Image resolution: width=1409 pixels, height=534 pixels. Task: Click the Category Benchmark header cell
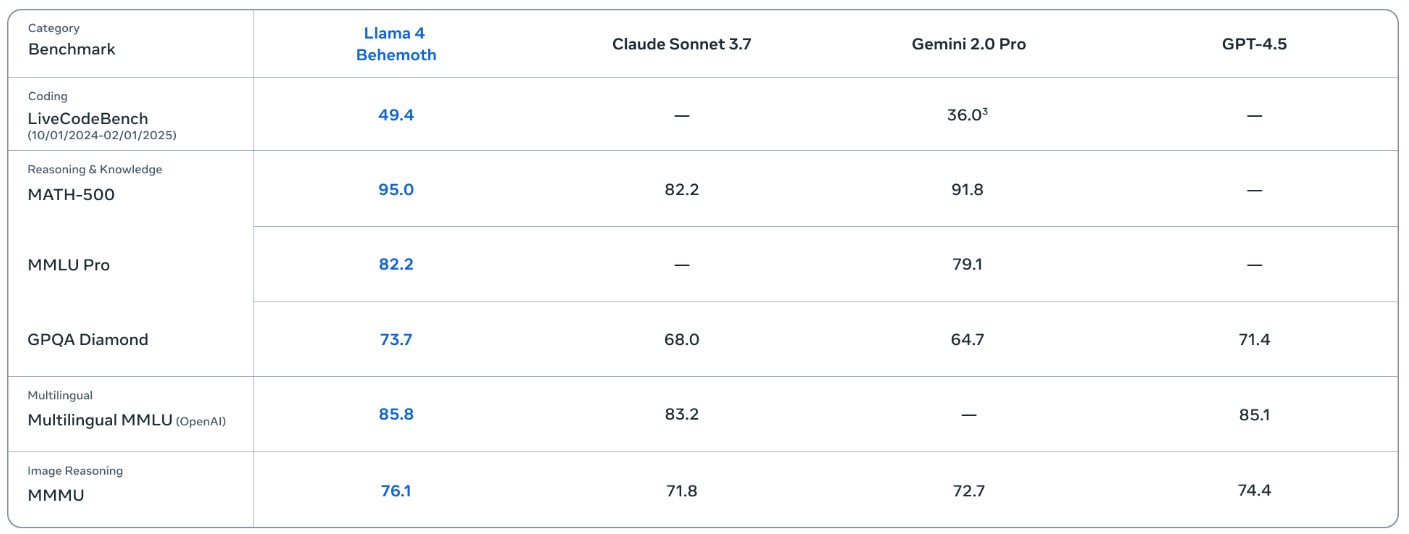click(72, 40)
